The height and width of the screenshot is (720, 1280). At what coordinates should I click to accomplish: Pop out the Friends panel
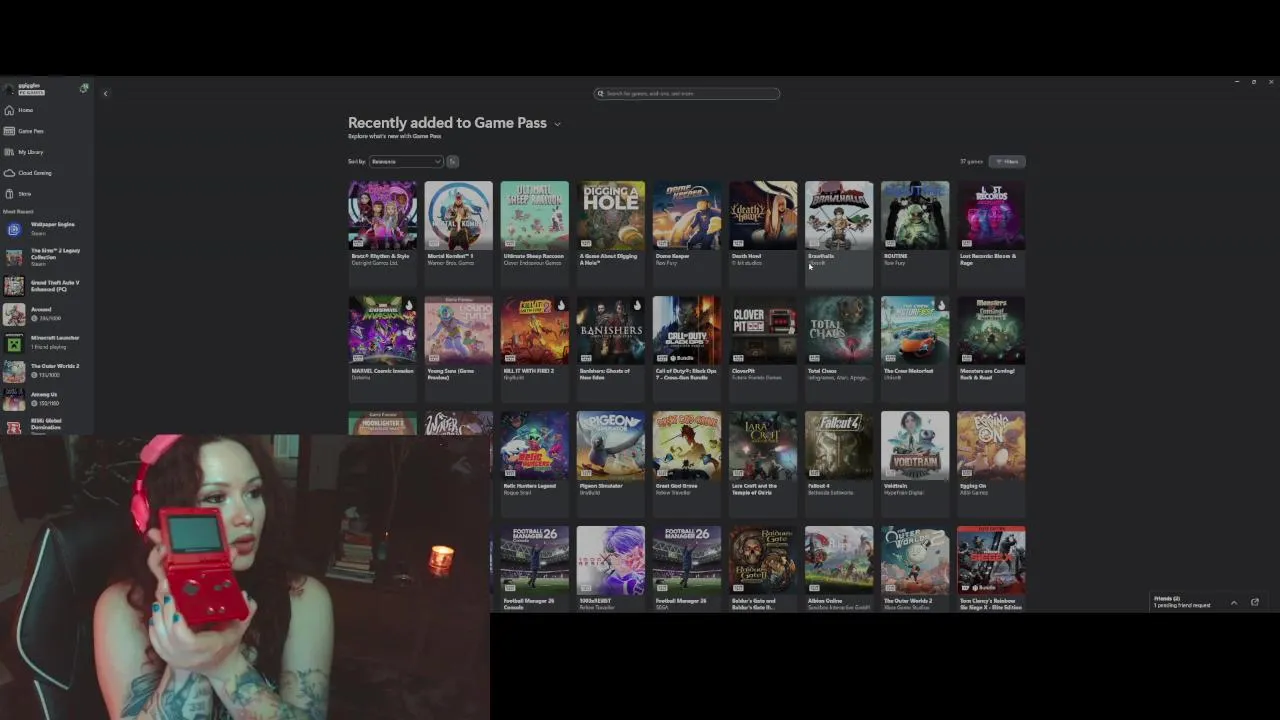tap(1255, 602)
